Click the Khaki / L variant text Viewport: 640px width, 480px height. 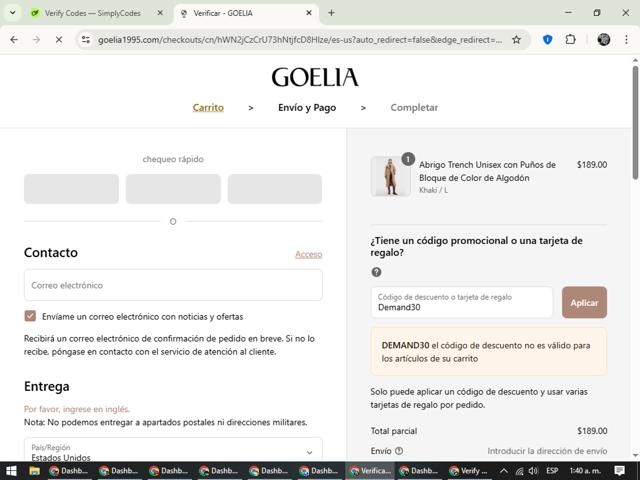(x=433, y=190)
